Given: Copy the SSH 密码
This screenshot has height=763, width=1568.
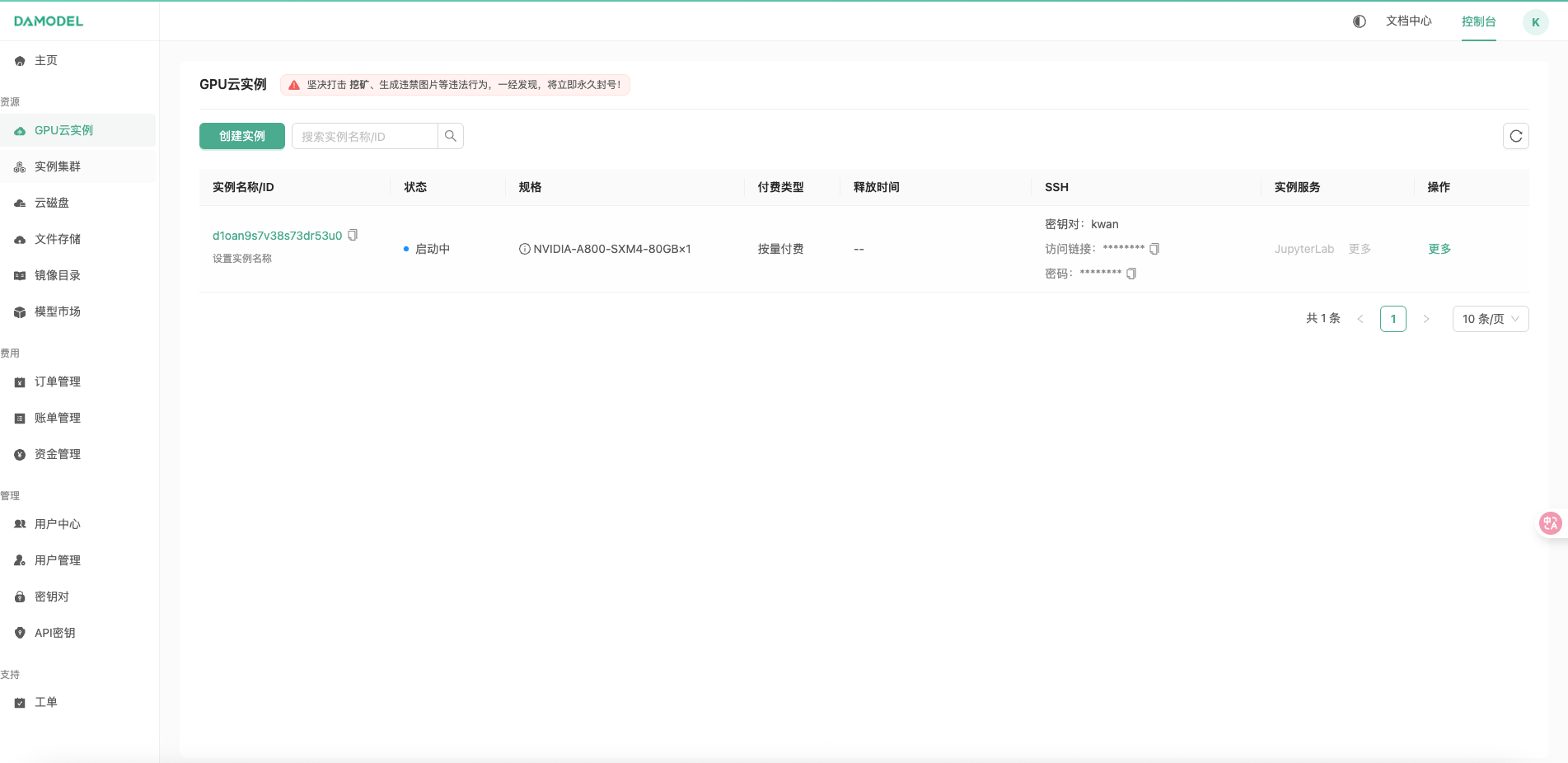Looking at the screenshot, I should coord(1131,274).
